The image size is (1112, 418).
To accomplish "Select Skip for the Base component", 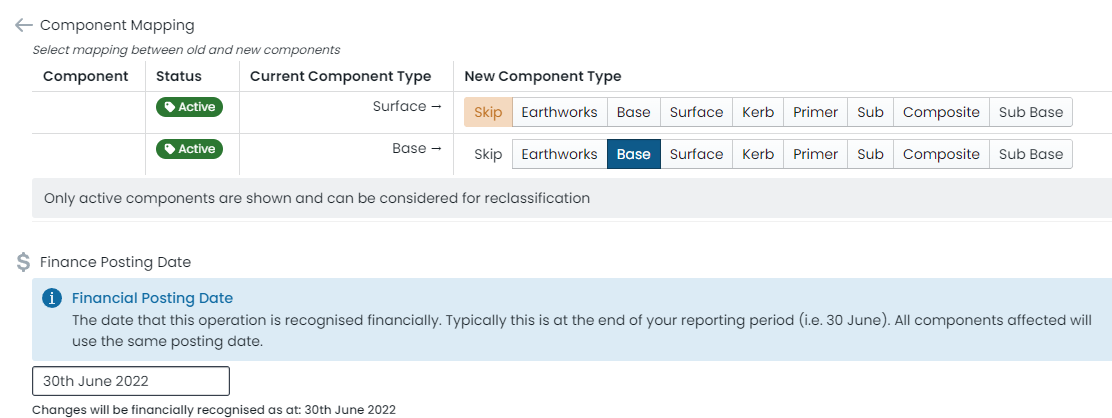I will pos(488,154).
